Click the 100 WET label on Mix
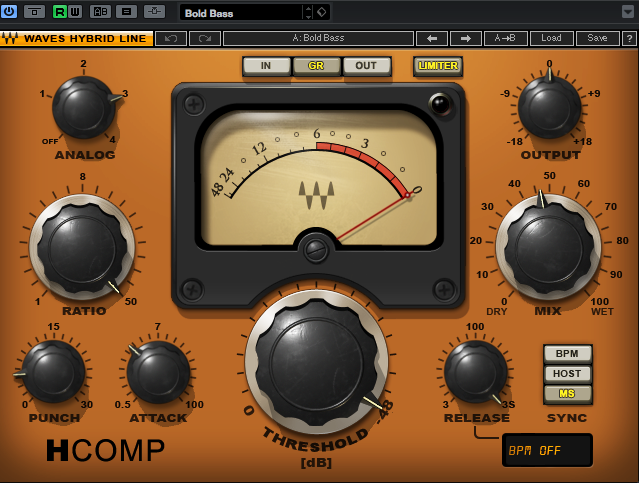639x483 pixels. 601,307
